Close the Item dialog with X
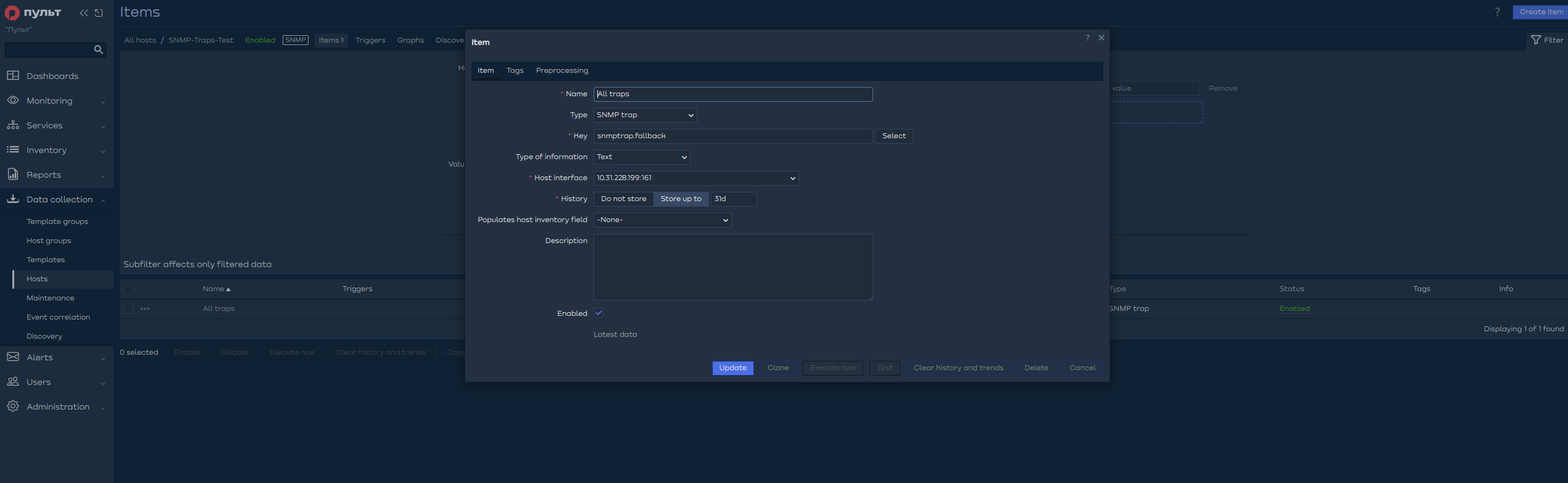This screenshot has width=1568, height=483. 1101,38
